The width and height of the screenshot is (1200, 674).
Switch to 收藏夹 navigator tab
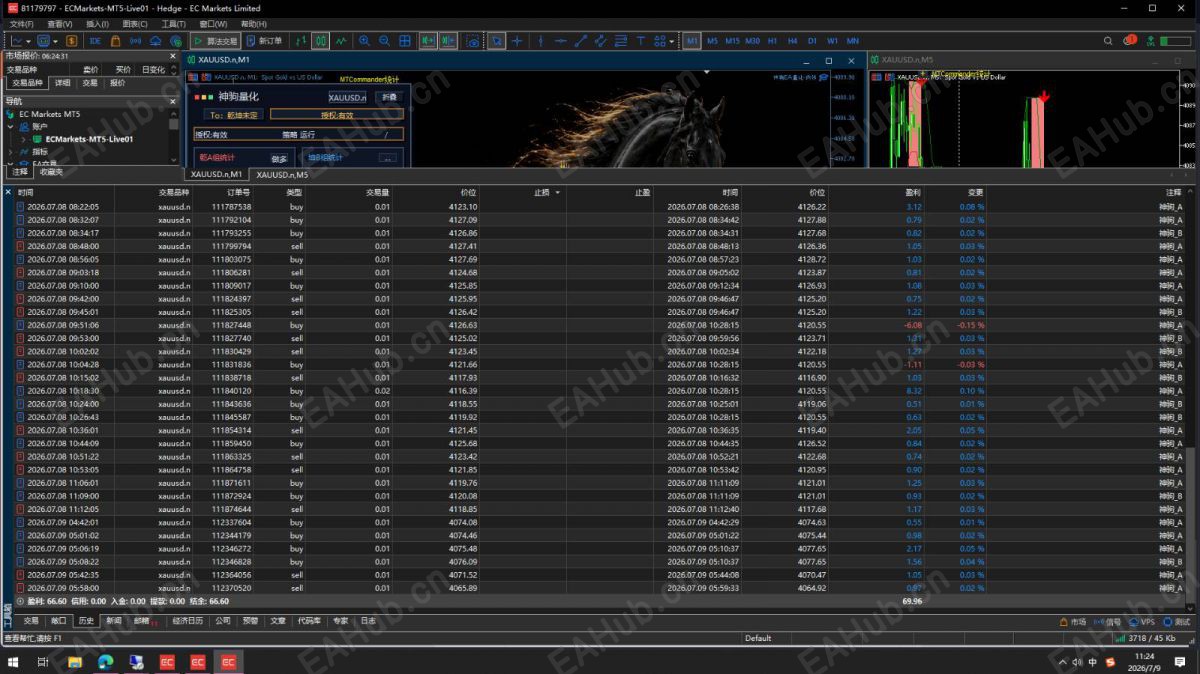pyautogui.click(x=50, y=172)
